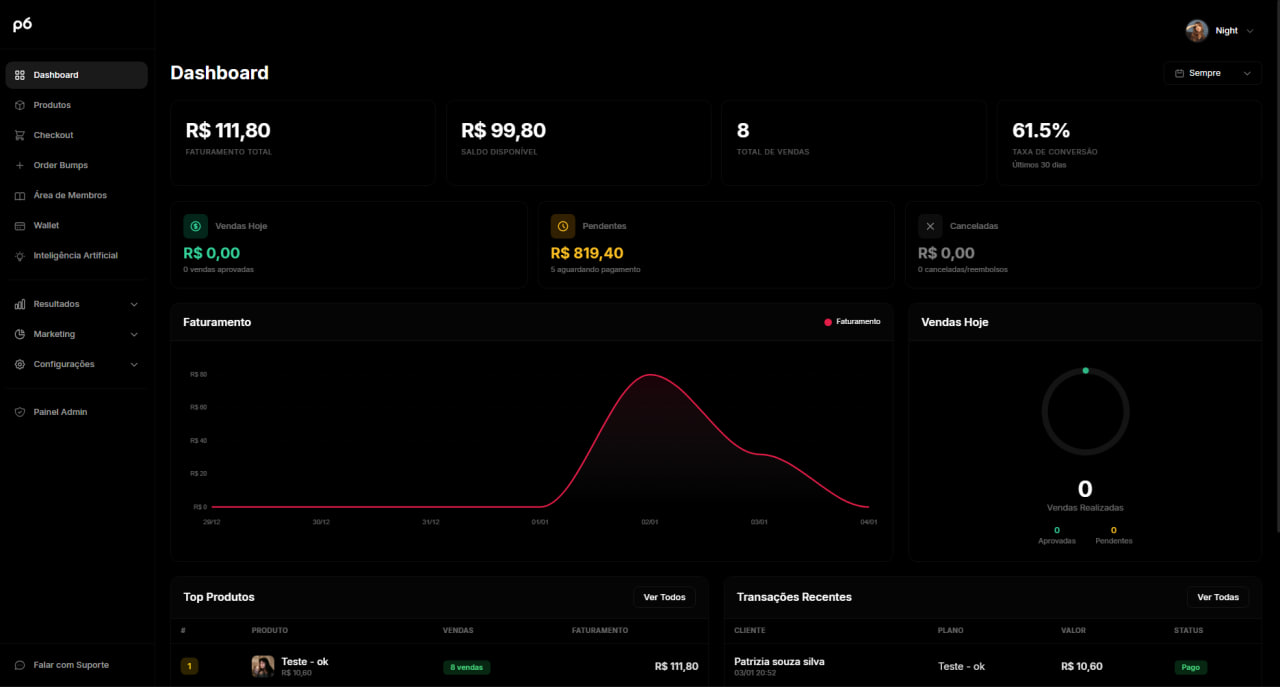Expand the Resultados menu

(56, 304)
